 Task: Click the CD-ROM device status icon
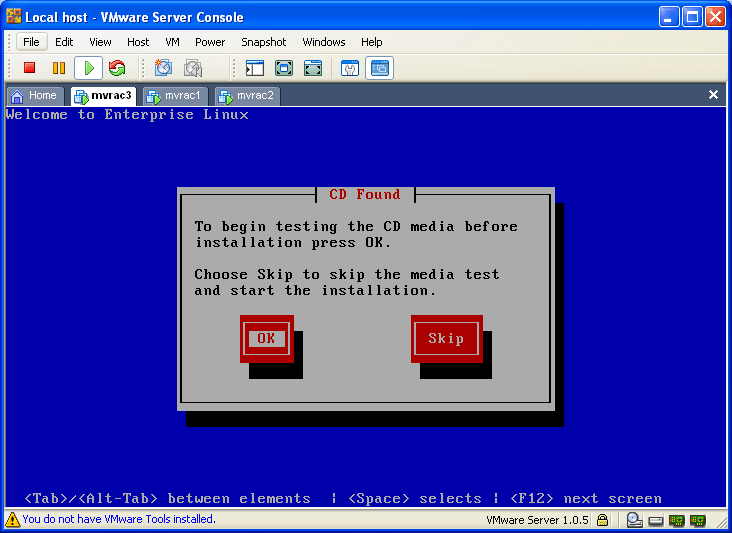point(634,519)
